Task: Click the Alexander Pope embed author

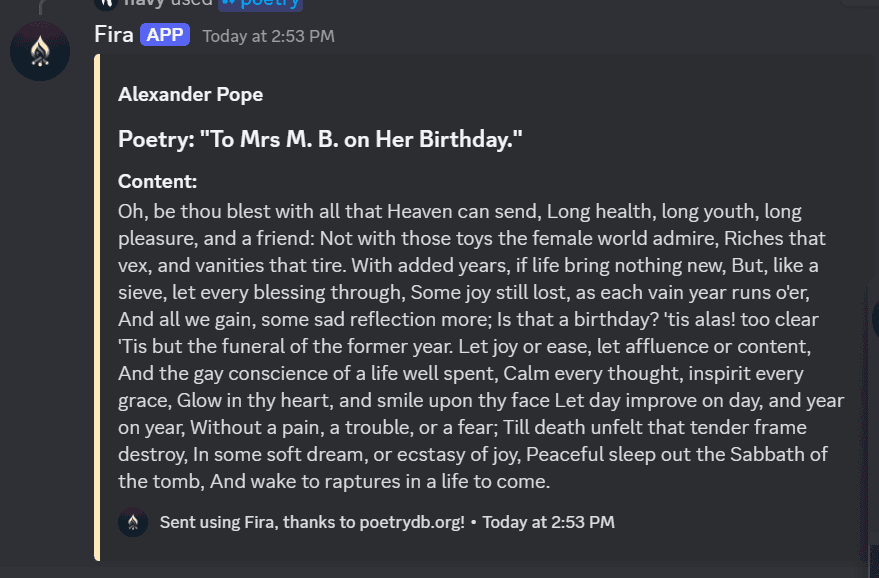Action: tap(190, 95)
